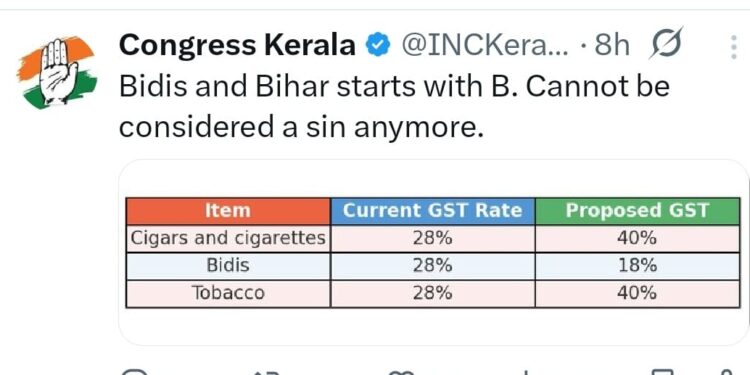This screenshot has width=750, height=375.
Task: Open the @INCKera... handle link
Action: 485,46
